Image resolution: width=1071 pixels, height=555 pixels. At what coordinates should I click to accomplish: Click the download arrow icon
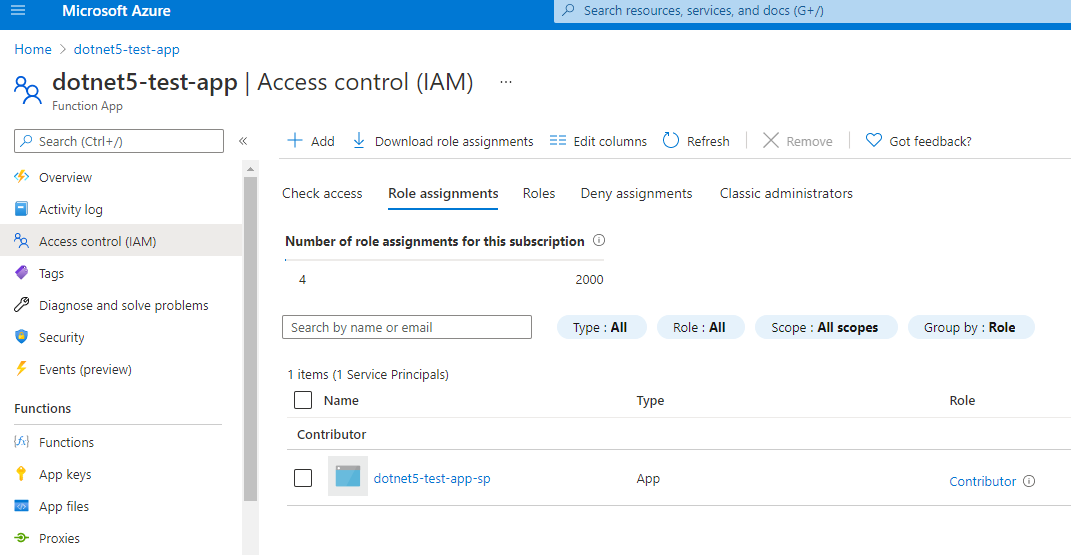359,141
